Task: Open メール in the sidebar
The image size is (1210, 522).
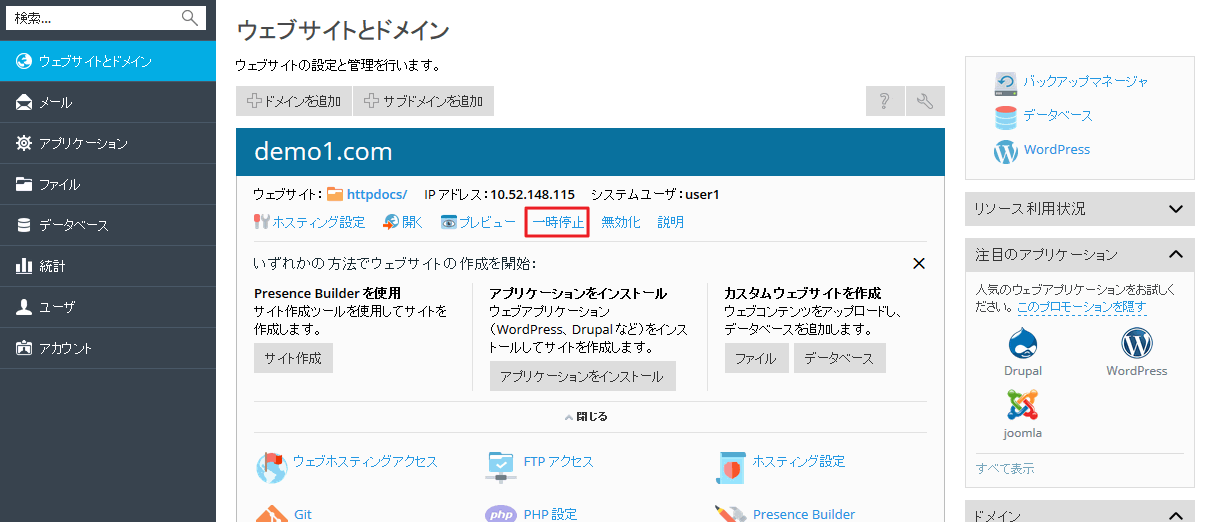Action: [56, 102]
